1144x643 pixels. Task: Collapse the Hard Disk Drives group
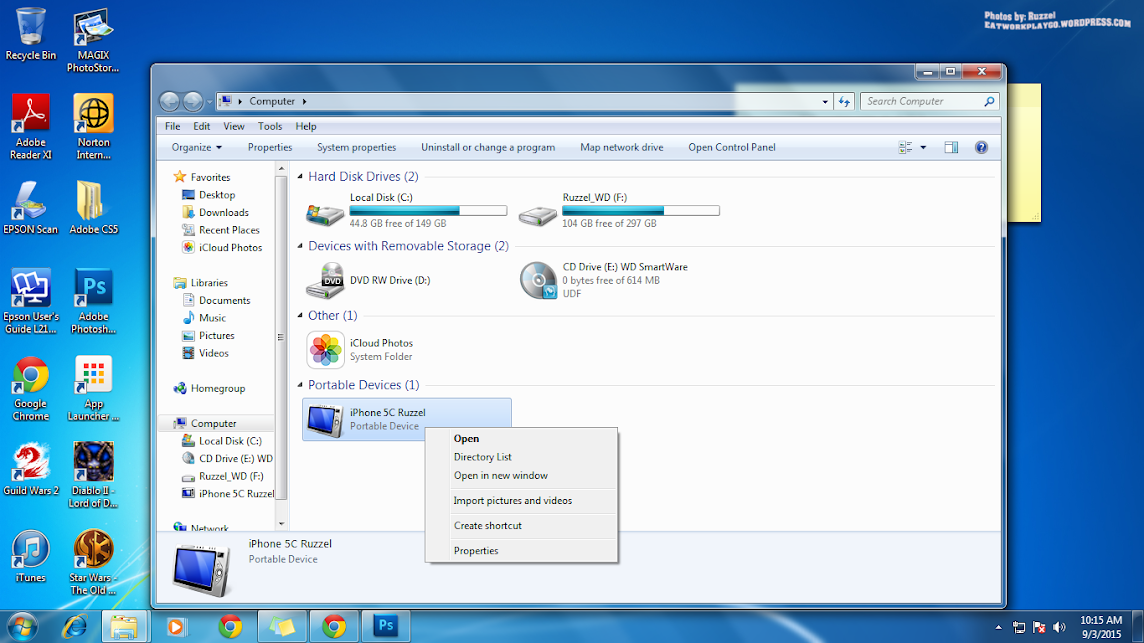[x=300, y=177]
